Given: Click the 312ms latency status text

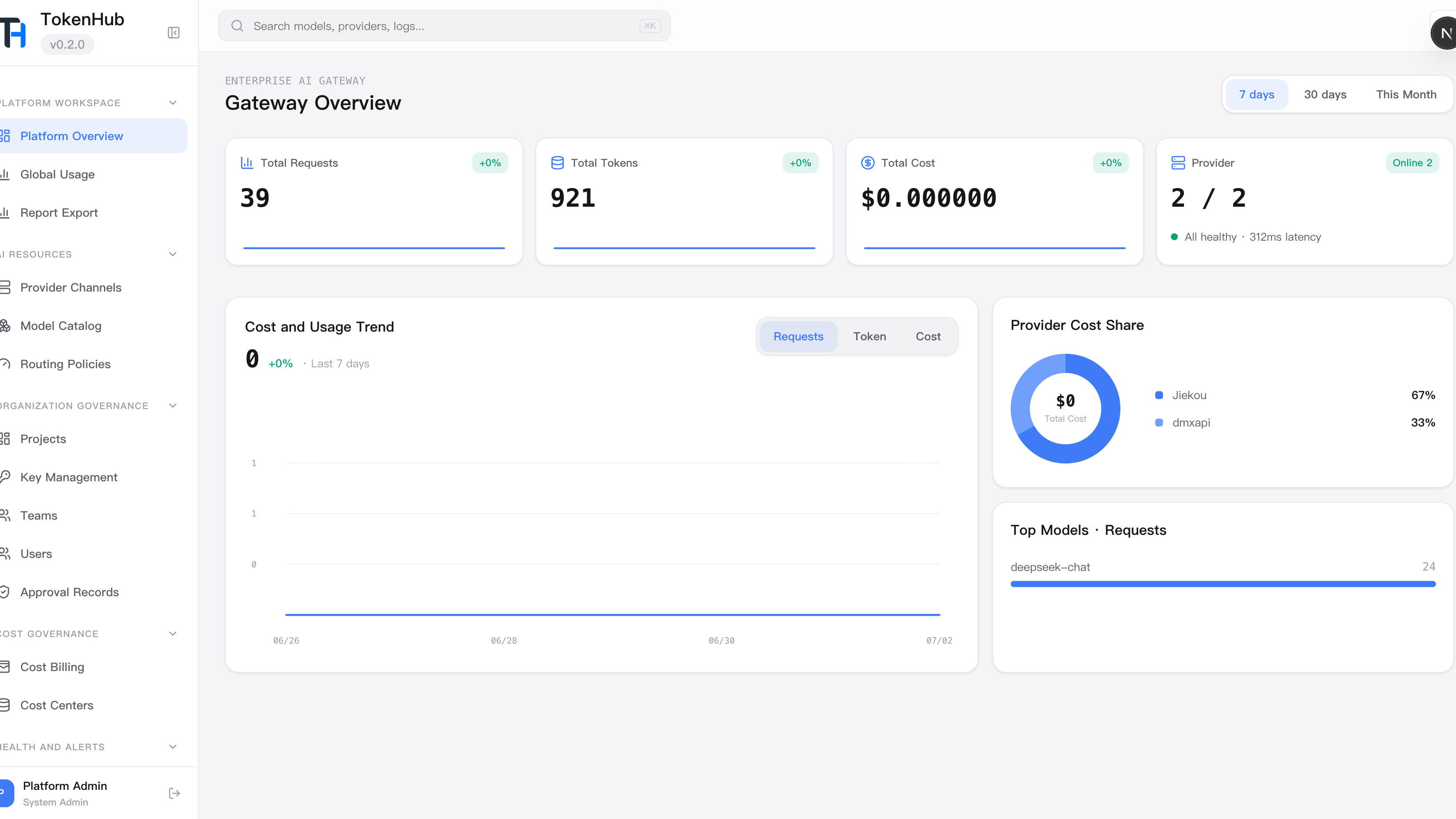Looking at the screenshot, I should coord(1285,237).
